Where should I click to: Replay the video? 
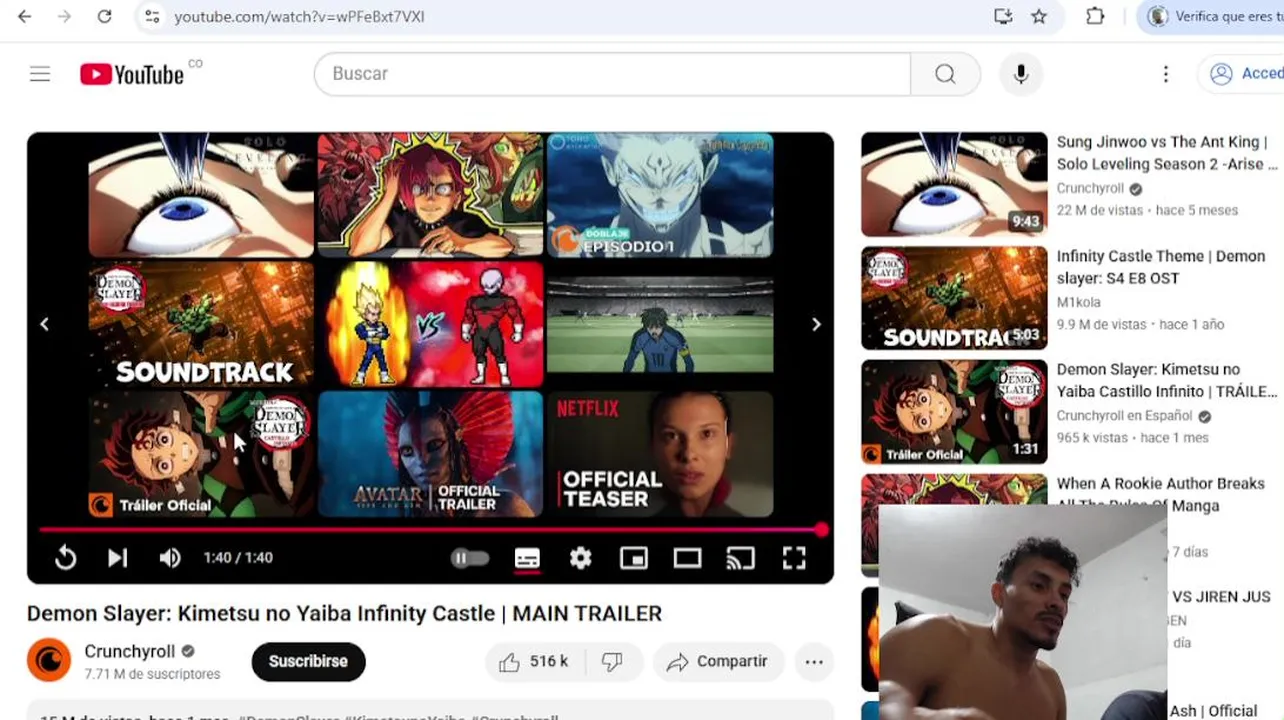point(66,558)
